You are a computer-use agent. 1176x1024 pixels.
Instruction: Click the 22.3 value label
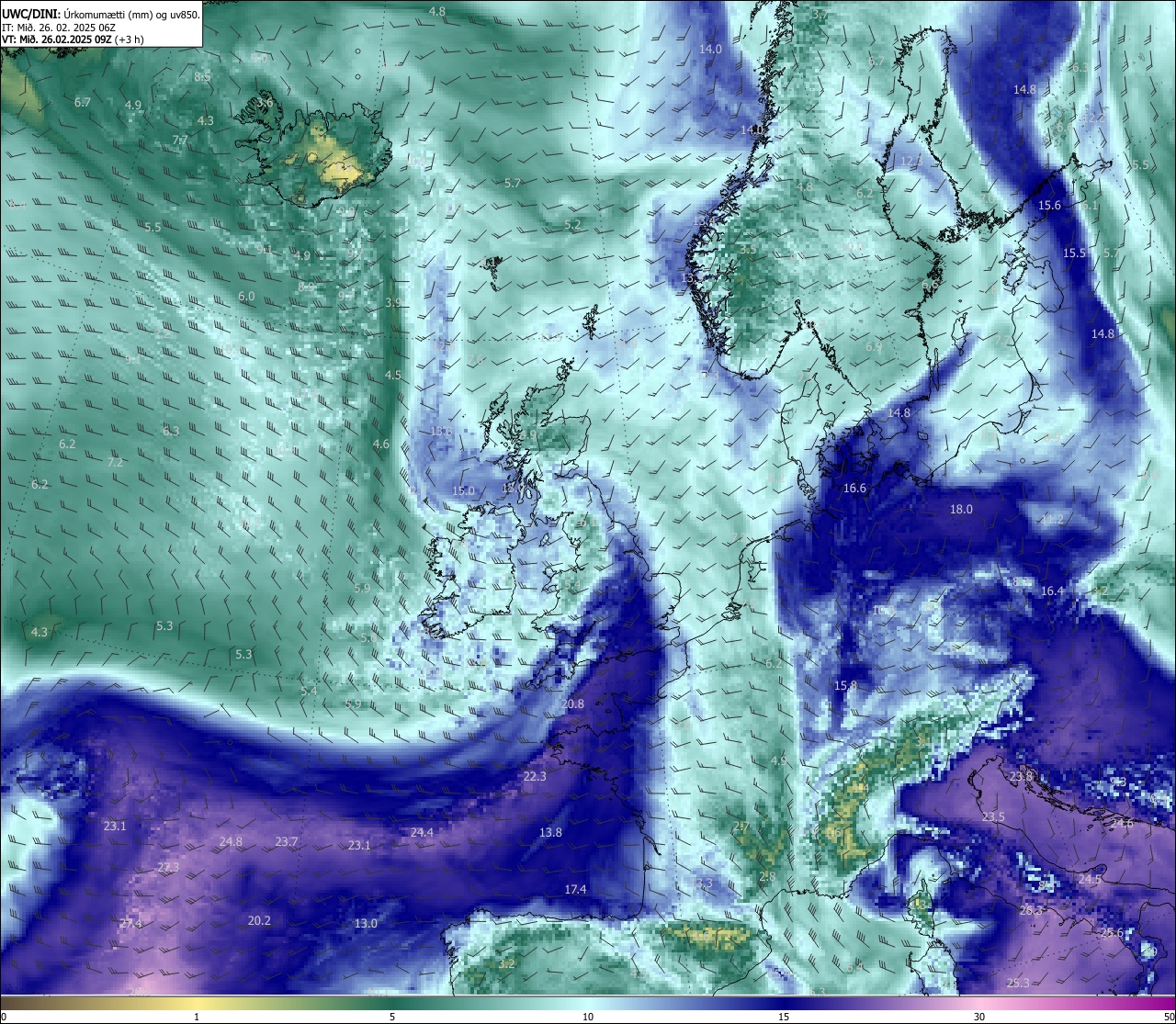pos(535,776)
